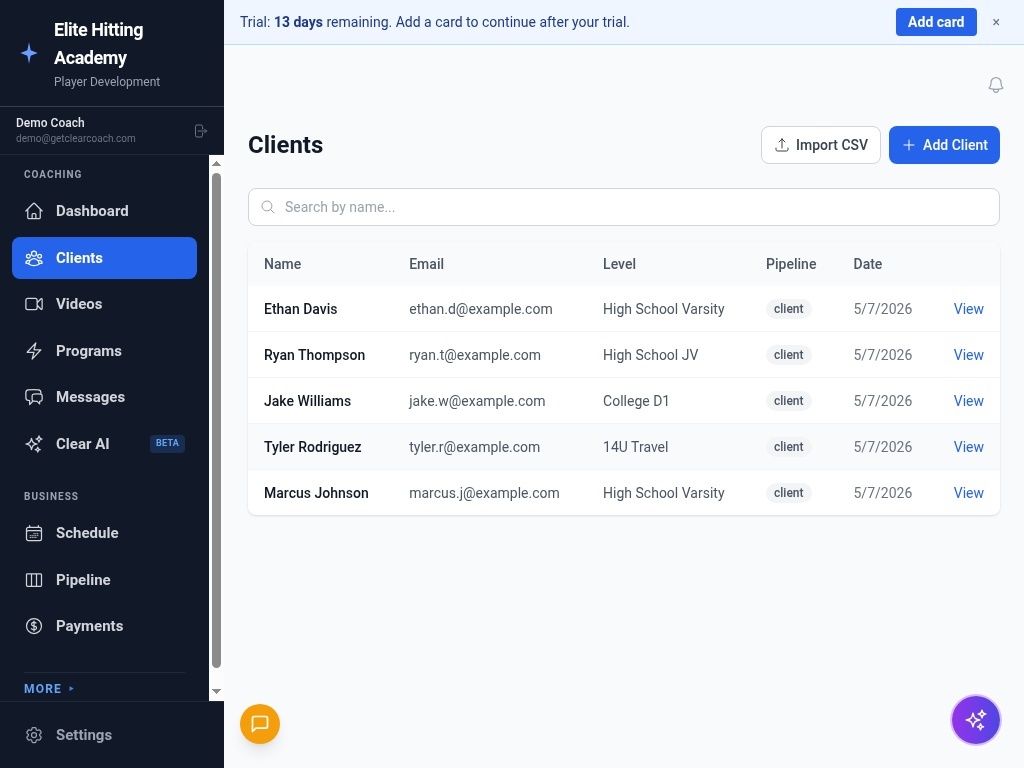Go to Videos
This screenshot has height=768, width=1024.
tap(104, 304)
